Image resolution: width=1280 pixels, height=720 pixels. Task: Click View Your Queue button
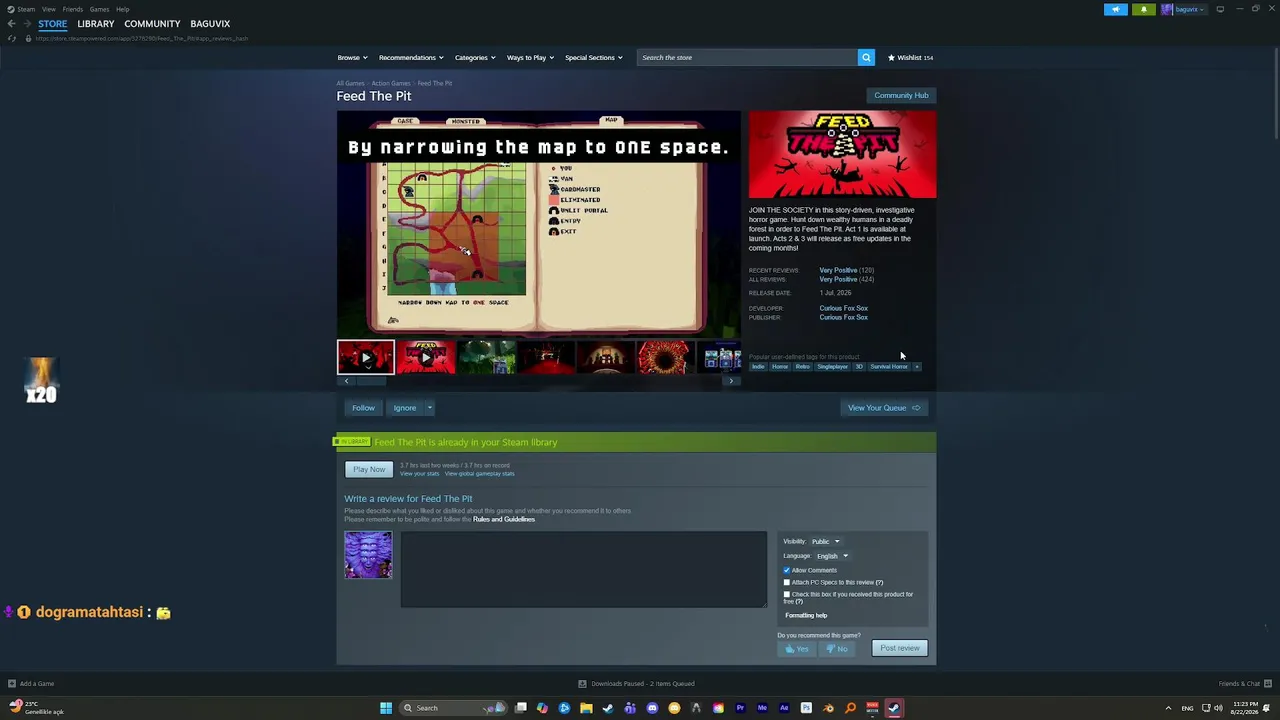click(884, 408)
